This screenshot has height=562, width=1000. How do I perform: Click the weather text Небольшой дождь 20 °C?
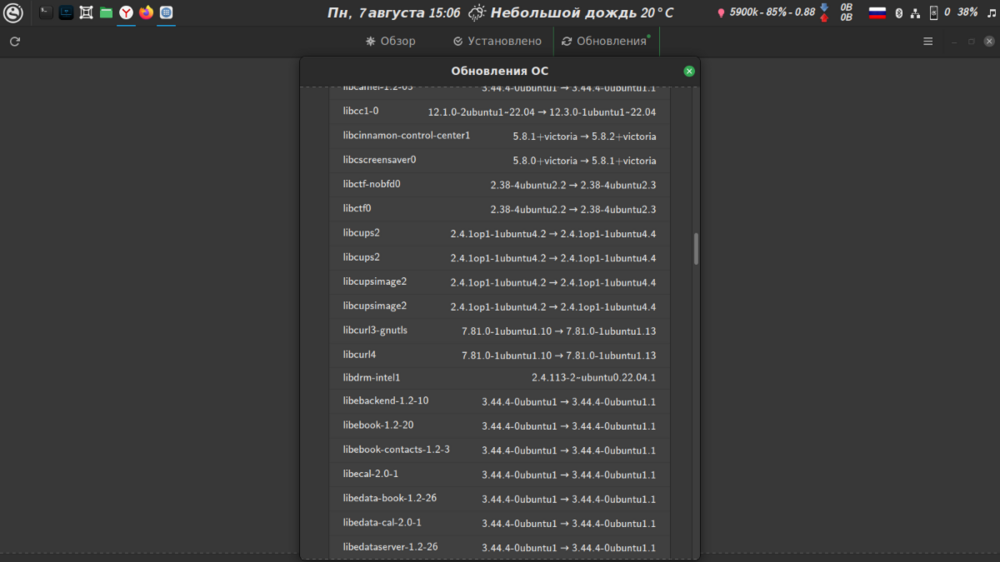point(582,13)
